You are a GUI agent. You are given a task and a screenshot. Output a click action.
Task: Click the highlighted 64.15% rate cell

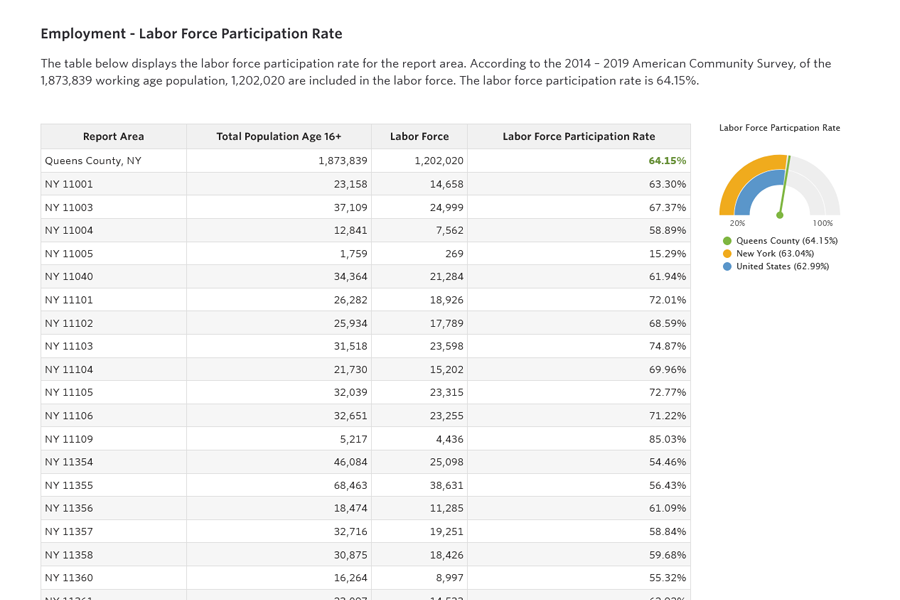(x=666, y=161)
